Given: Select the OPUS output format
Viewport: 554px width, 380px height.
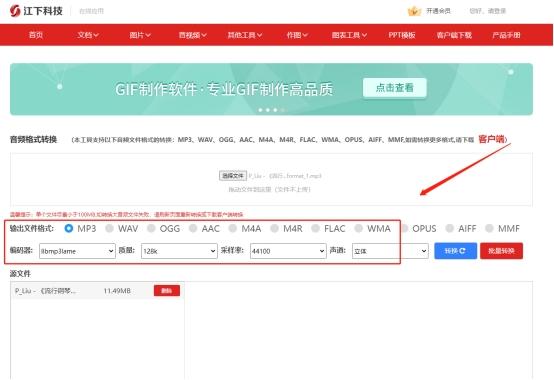Looking at the screenshot, I should tap(404, 228).
